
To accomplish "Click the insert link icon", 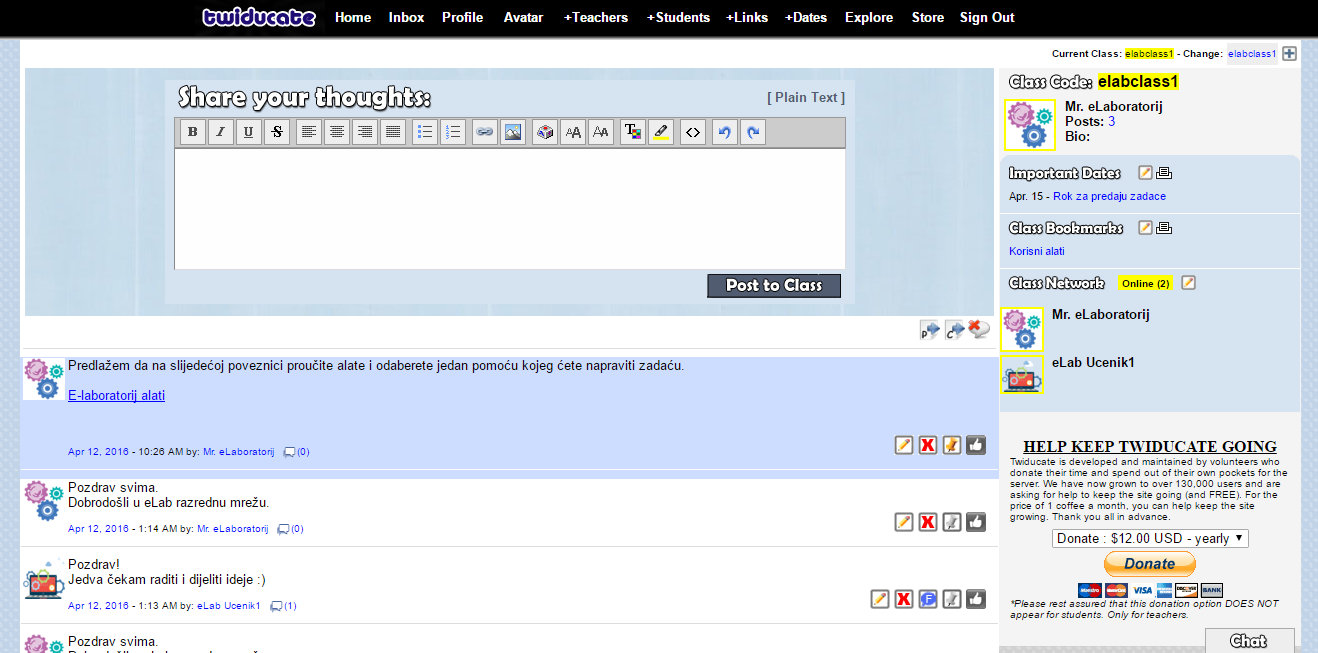I will (x=485, y=132).
